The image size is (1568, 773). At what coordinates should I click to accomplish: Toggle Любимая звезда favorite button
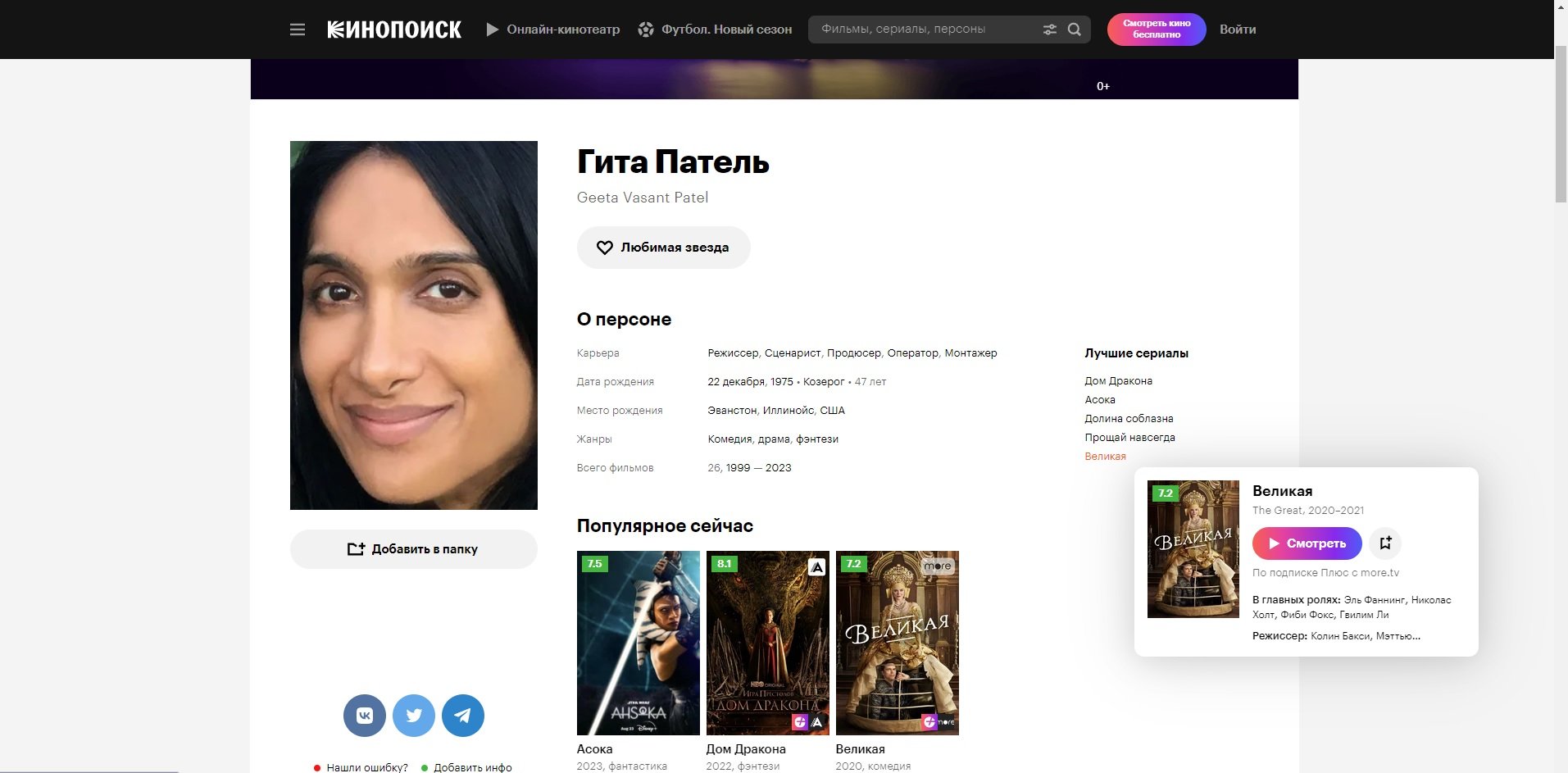tap(663, 248)
